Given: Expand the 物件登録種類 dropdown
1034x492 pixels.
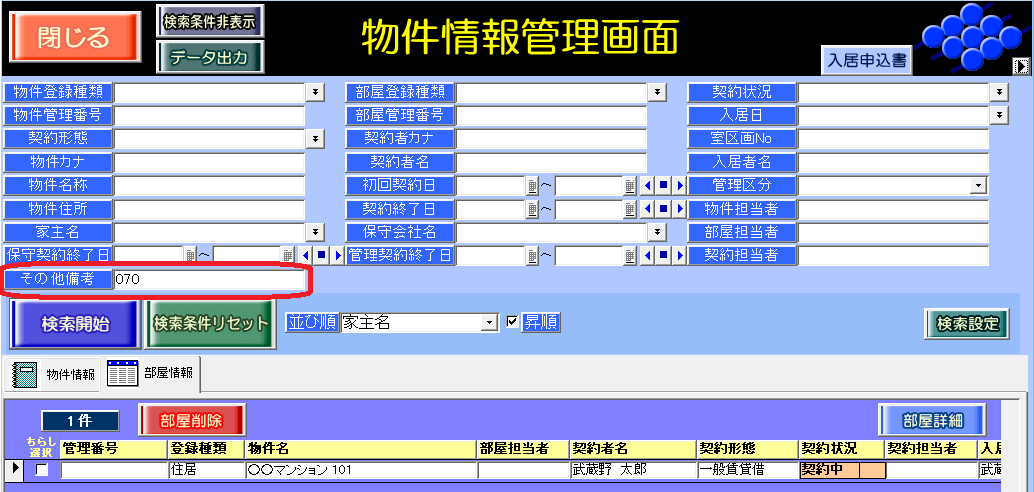Looking at the screenshot, I should (315, 92).
